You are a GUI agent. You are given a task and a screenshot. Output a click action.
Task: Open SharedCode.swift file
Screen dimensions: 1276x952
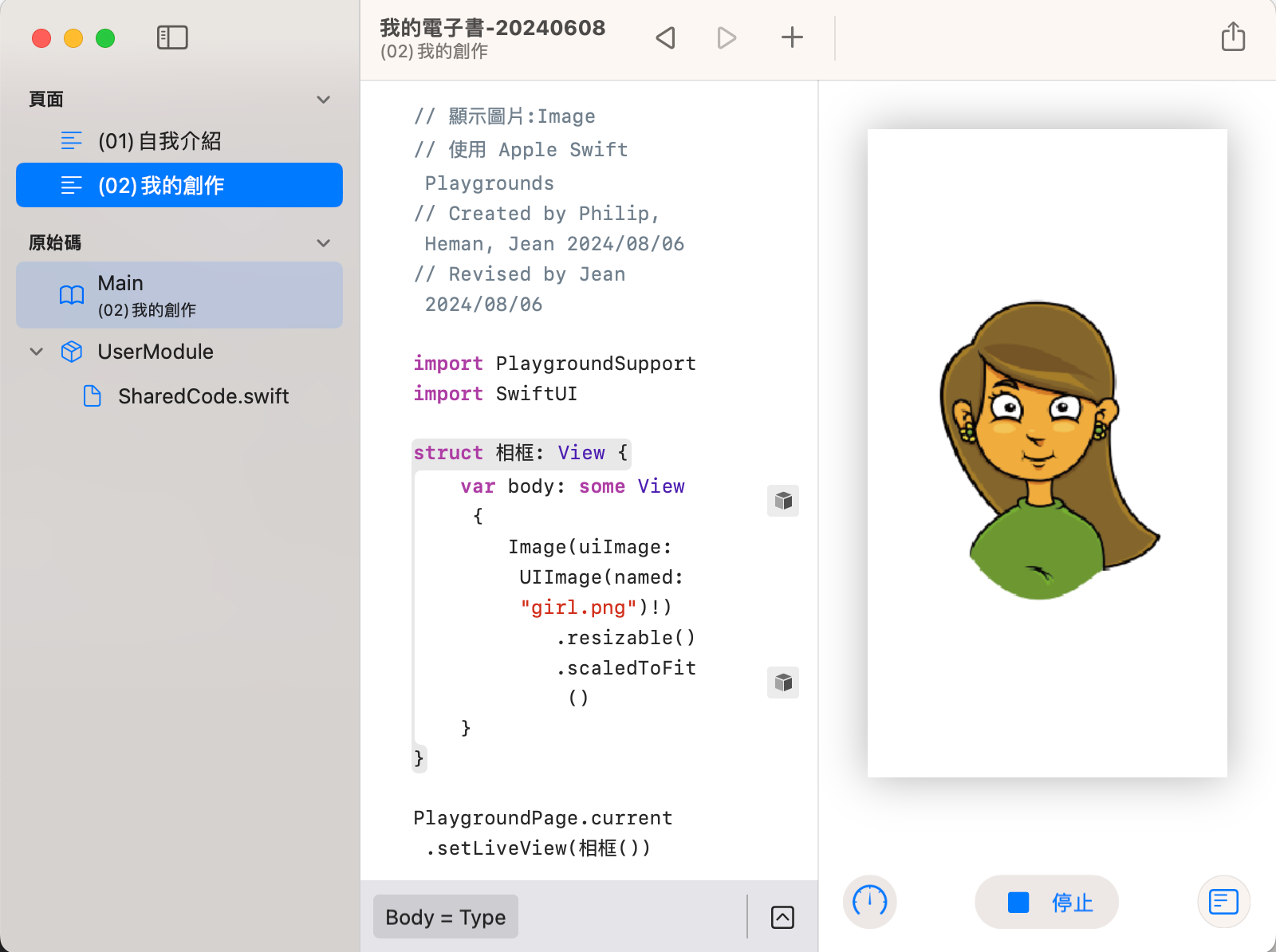(203, 396)
